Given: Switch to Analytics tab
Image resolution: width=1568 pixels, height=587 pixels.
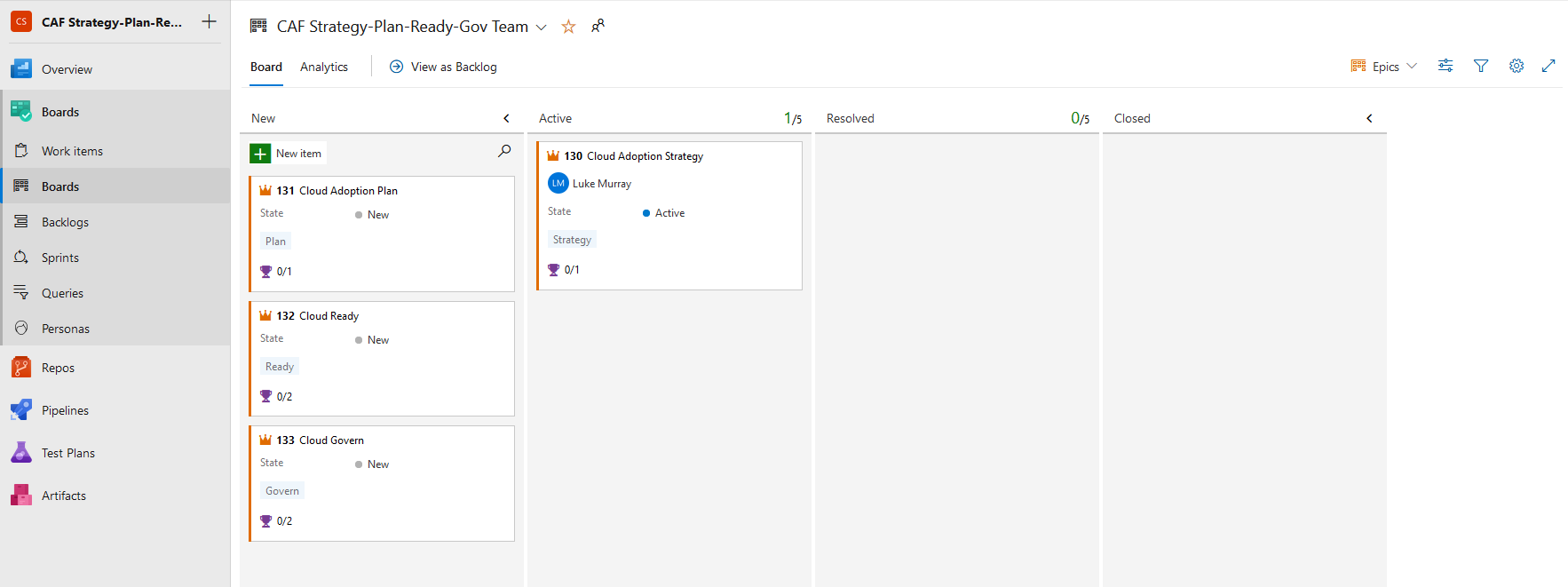Looking at the screenshot, I should click(324, 67).
